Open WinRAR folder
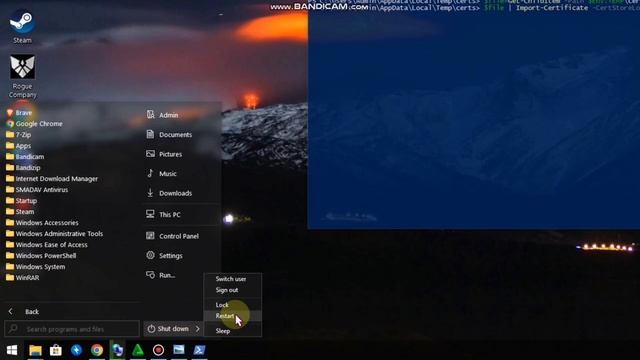This screenshot has height=360, width=640. pos(23,278)
